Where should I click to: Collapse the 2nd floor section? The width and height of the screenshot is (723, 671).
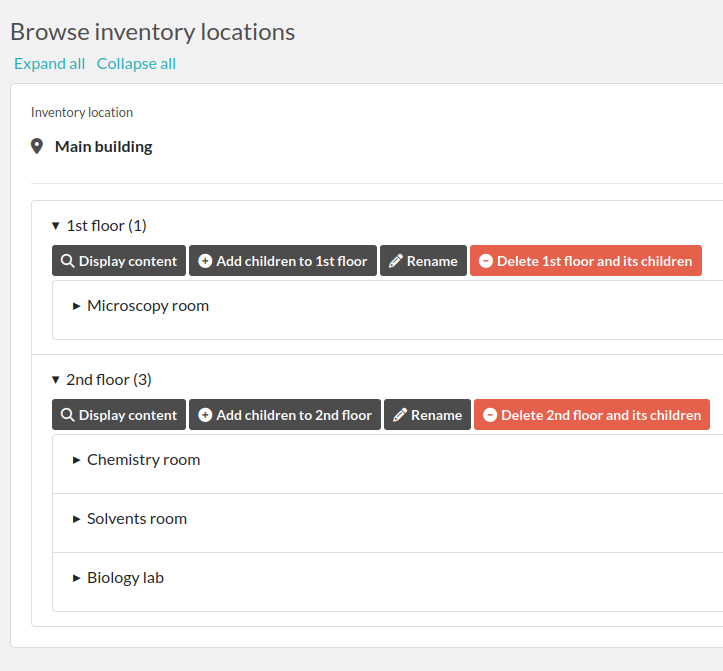pyautogui.click(x=56, y=380)
